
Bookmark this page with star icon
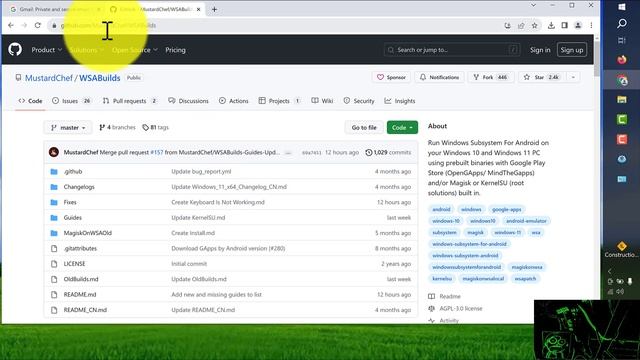pos(534,25)
